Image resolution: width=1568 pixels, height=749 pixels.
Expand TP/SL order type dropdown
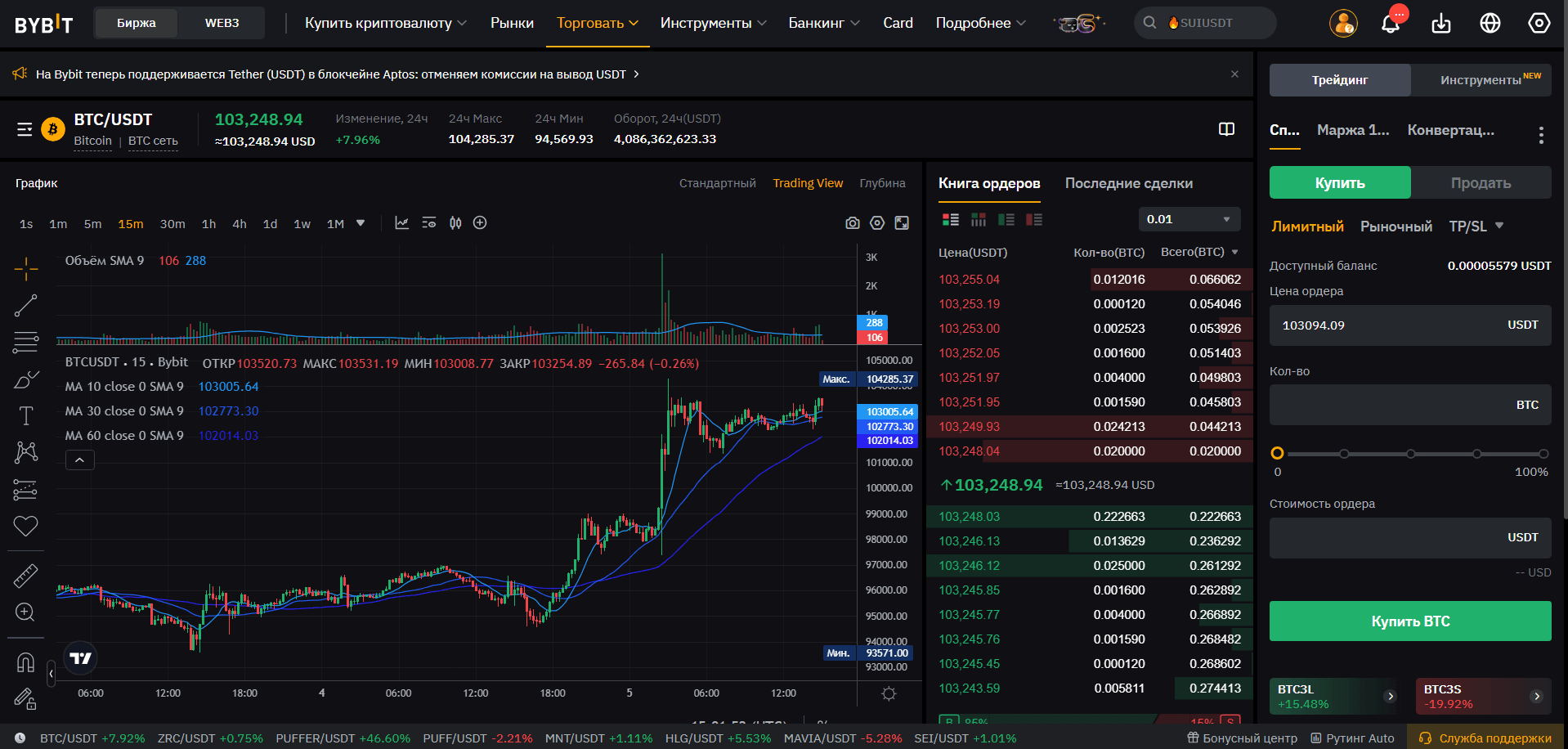1499,226
